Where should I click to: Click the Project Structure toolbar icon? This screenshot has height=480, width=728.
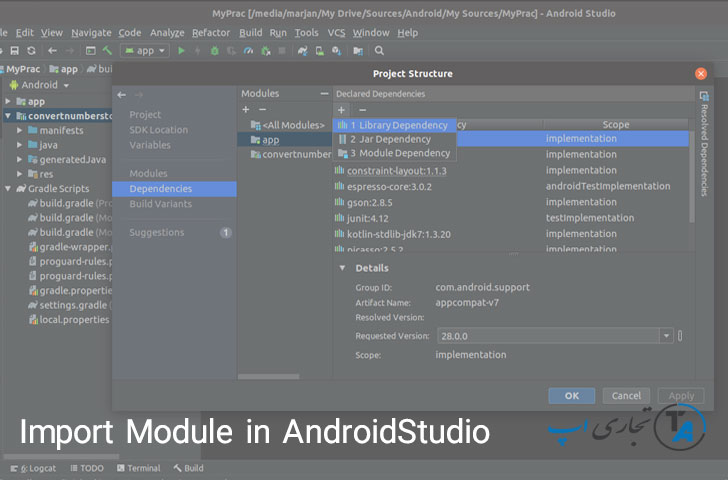tap(358, 51)
